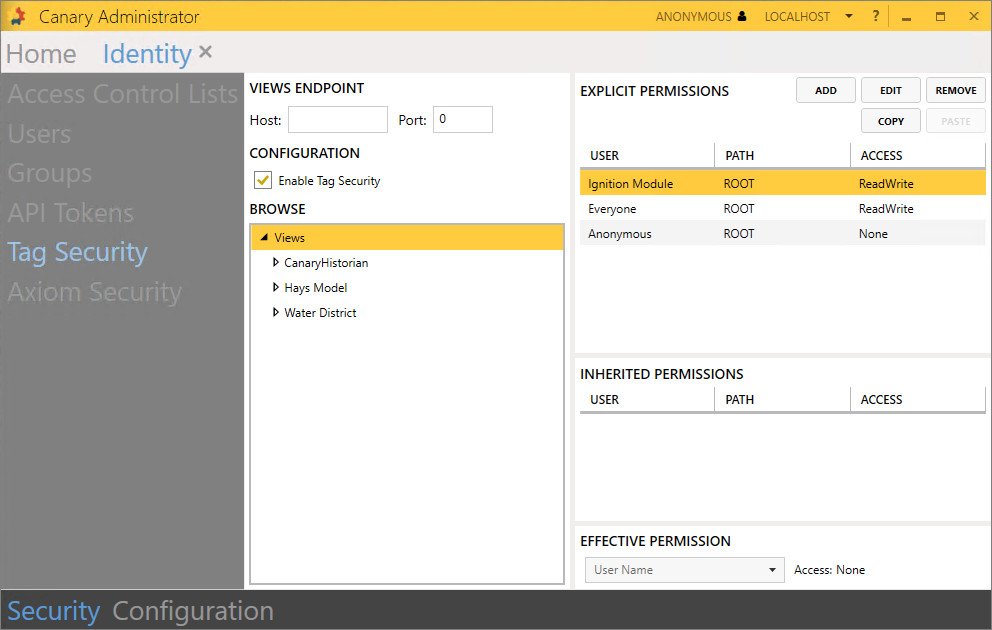Click the anonymous user profile icon

[x=742, y=17]
